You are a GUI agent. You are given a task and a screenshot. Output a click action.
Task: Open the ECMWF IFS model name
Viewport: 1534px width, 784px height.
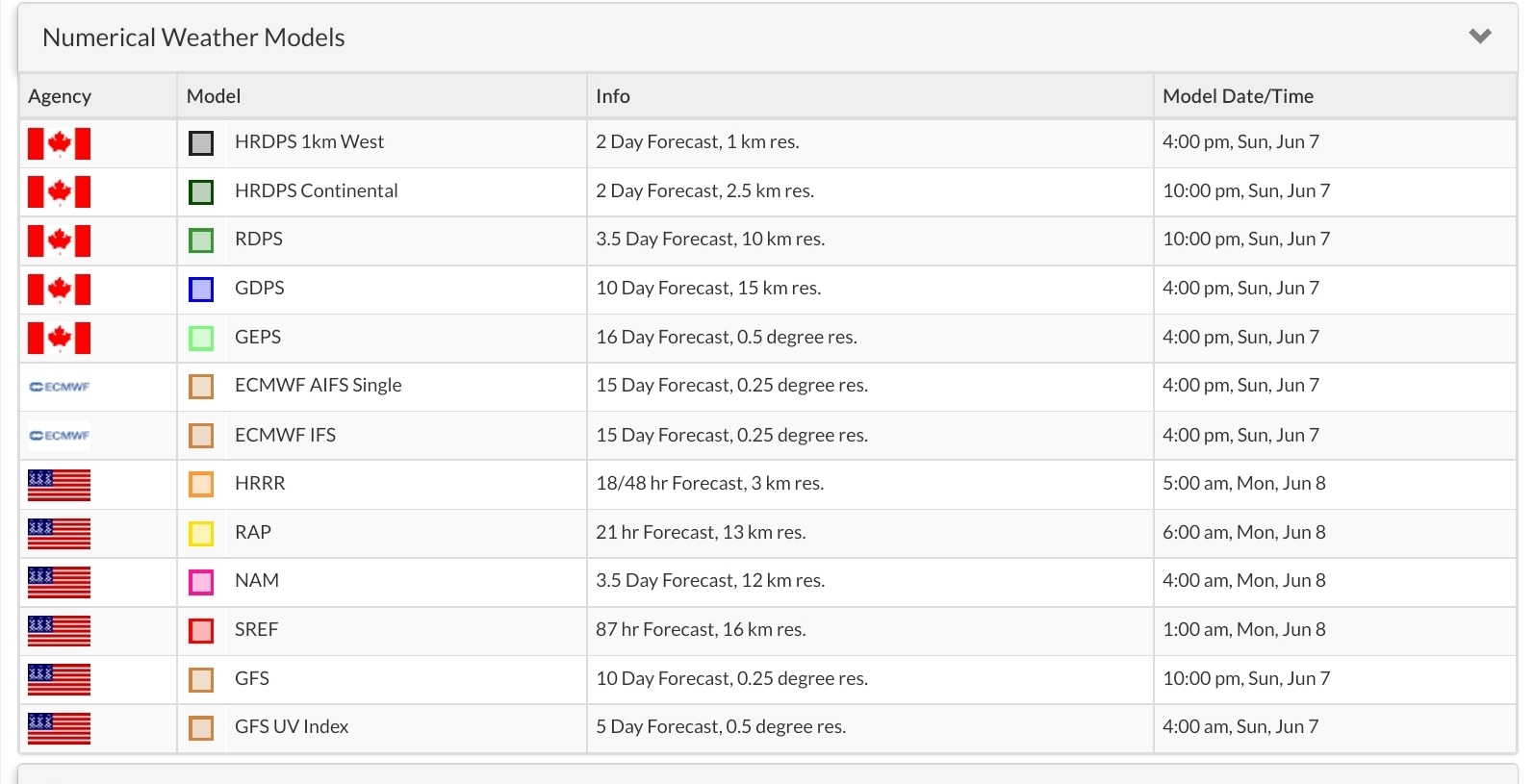[x=285, y=435]
